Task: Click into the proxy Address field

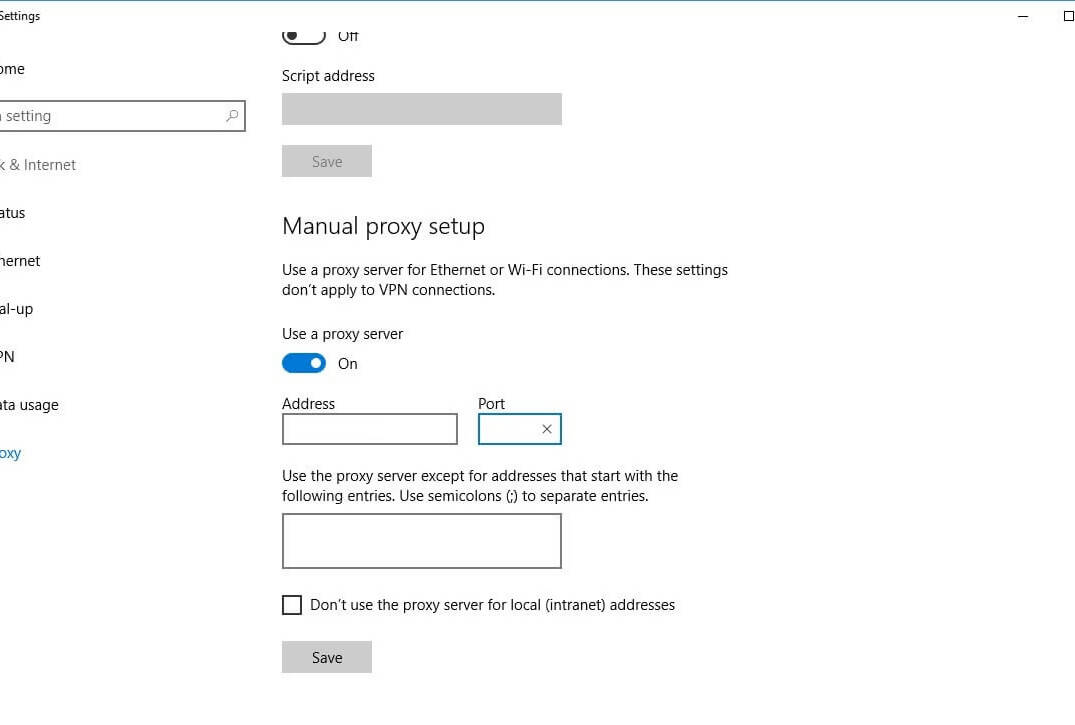Action: click(369, 429)
